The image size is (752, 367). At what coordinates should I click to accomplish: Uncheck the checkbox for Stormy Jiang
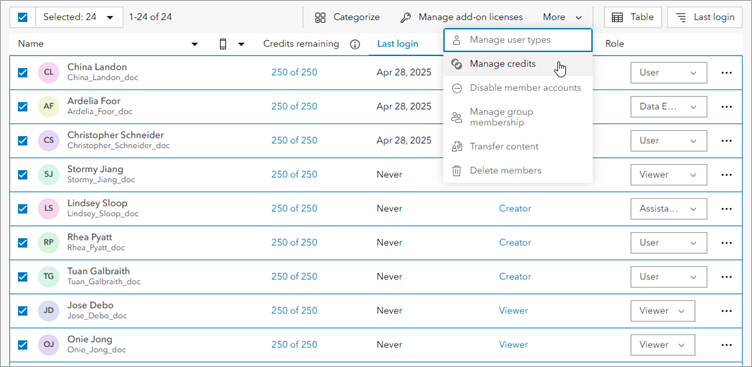(23, 175)
